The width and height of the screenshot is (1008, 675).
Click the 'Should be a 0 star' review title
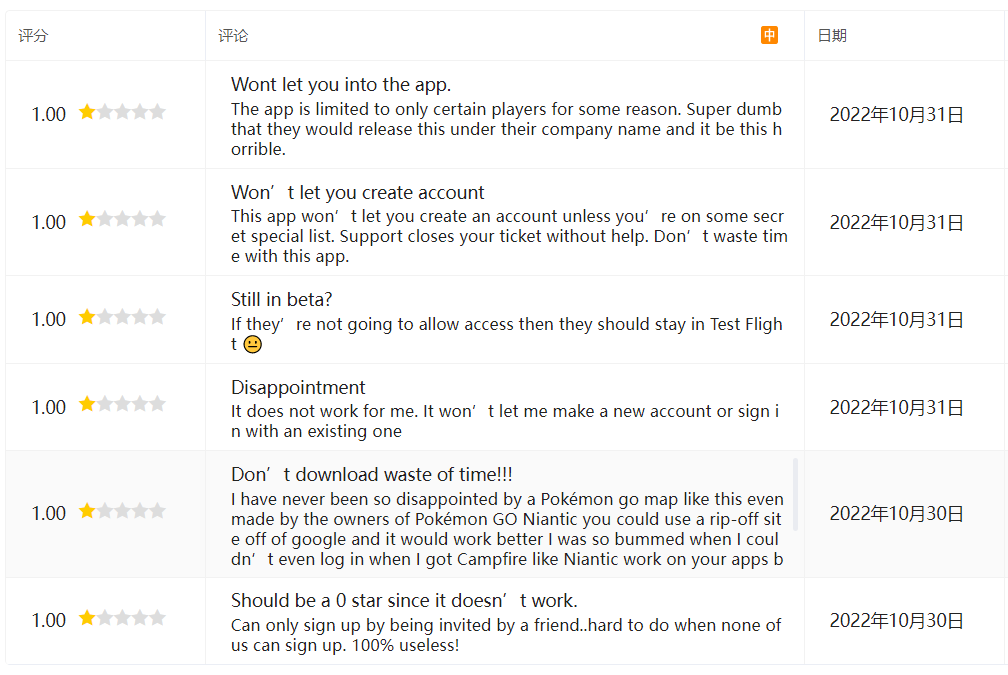click(x=404, y=601)
